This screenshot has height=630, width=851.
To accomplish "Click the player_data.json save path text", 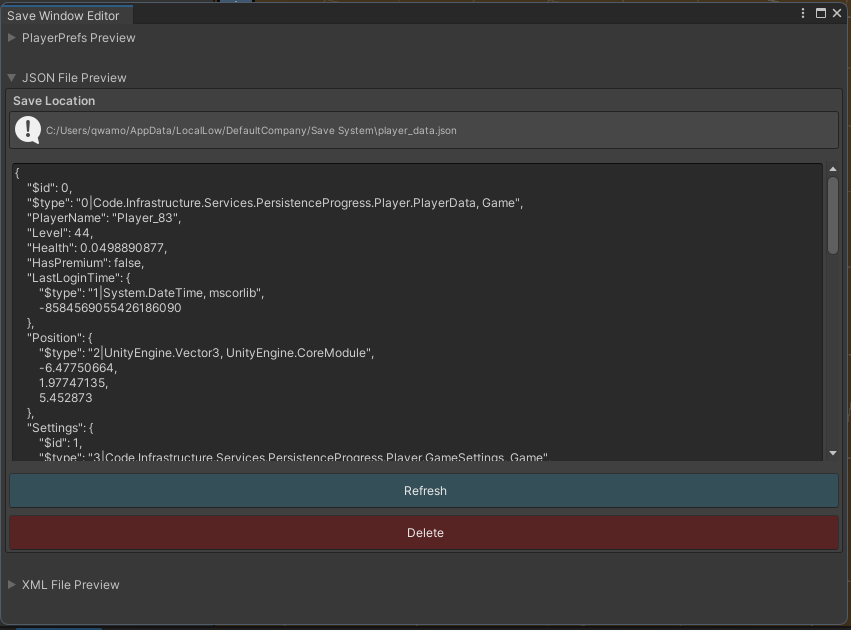I will [x=251, y=130].
